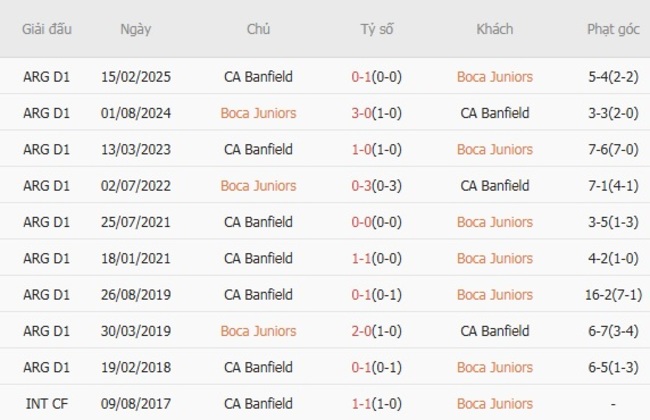Click away team CA Banfield on 02/07/2022
This screenshot has width=650, height=420.
pyautogui.click(x=494, y=186)
